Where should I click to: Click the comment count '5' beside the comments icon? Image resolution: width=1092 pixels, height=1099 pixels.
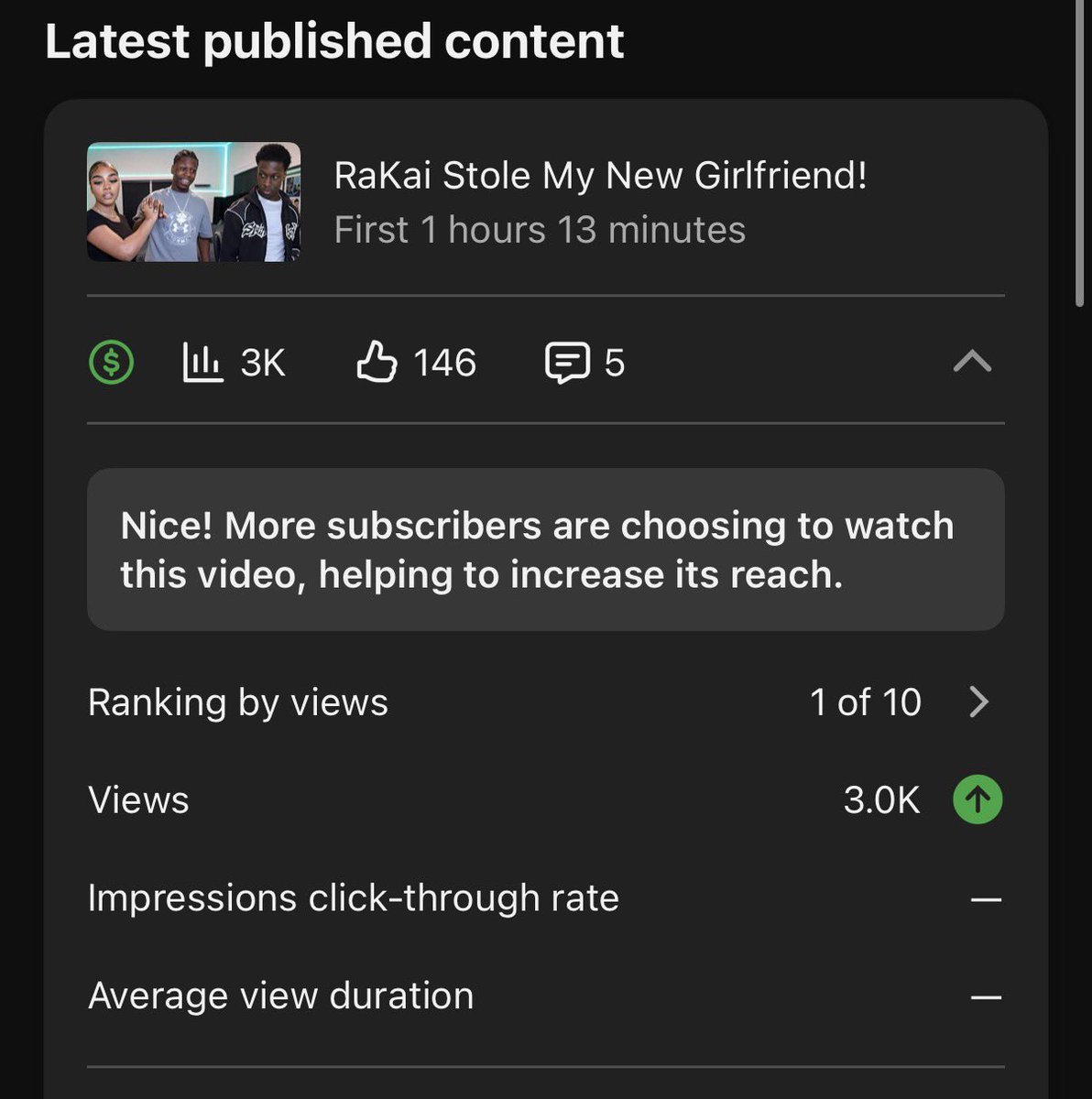(615, 364)
